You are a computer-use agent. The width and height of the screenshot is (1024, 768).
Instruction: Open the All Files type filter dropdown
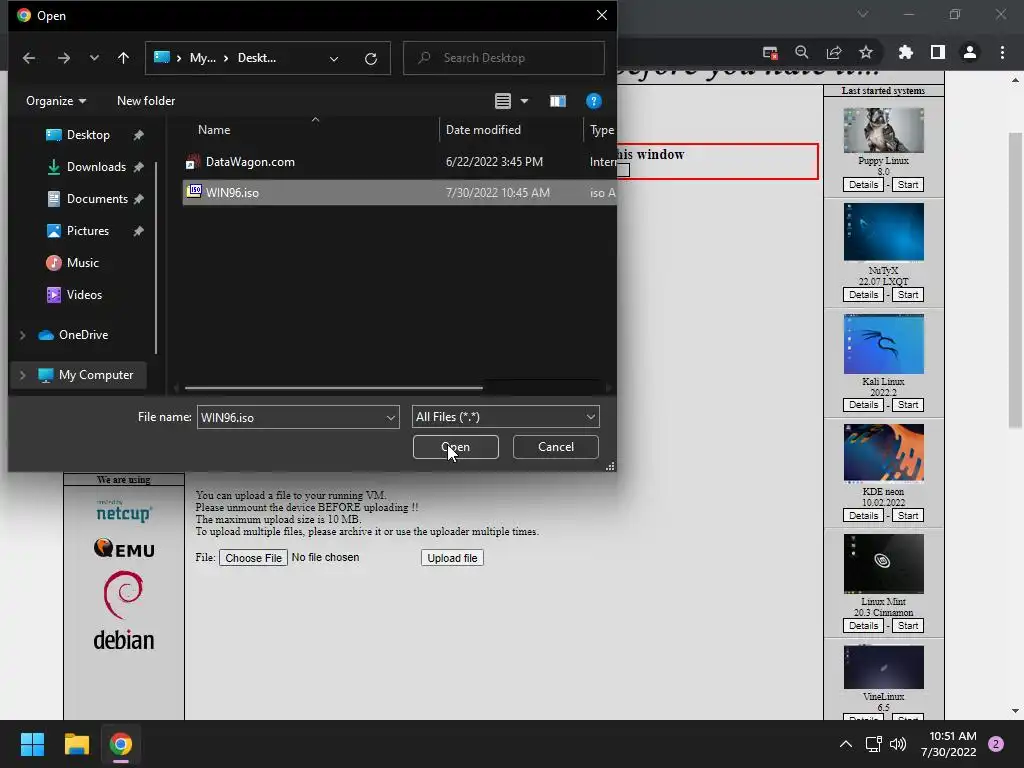pos(505,417)
